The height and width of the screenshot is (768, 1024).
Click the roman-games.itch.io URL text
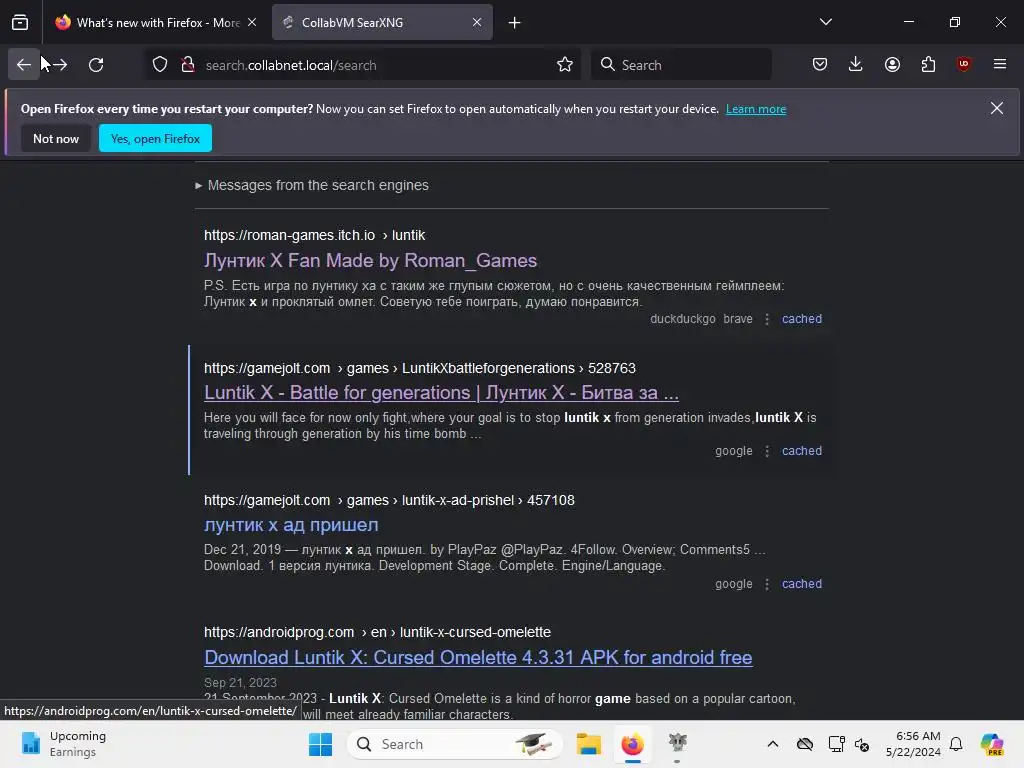click(x=314, y=235)
